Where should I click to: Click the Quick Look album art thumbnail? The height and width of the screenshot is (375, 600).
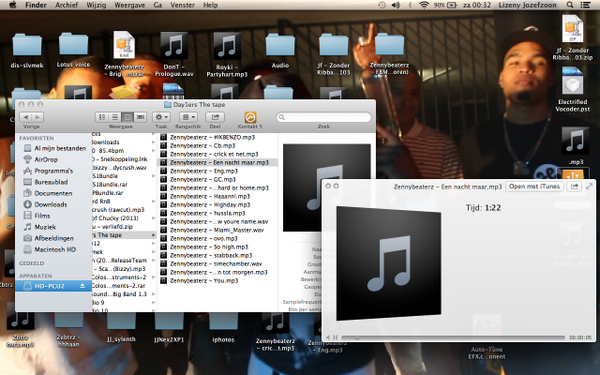coord(388,263)
